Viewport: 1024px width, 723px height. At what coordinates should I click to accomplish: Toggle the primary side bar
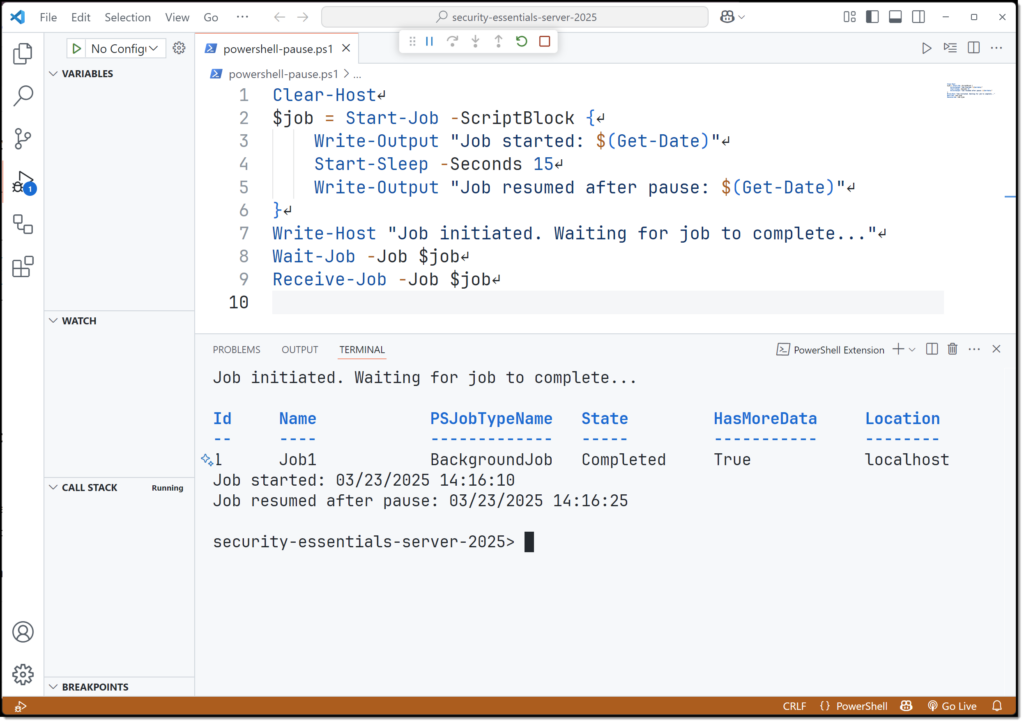[x=872, y=17]
